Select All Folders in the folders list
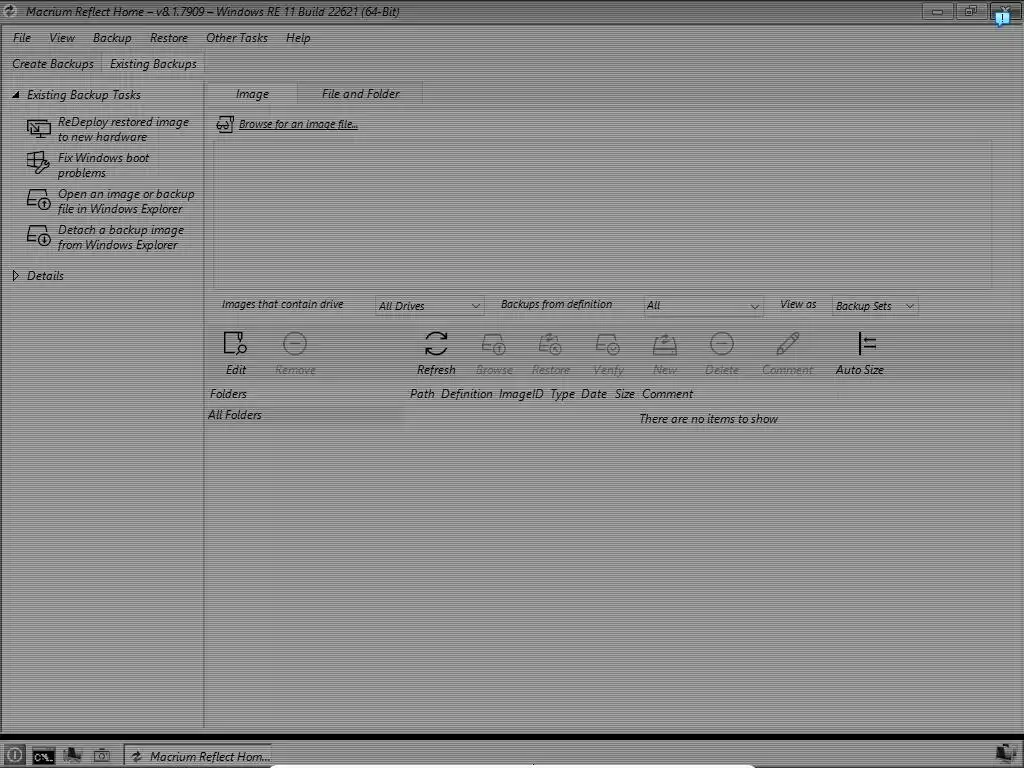This screenshot has width=1024, height=768. [x=305, y=415]
